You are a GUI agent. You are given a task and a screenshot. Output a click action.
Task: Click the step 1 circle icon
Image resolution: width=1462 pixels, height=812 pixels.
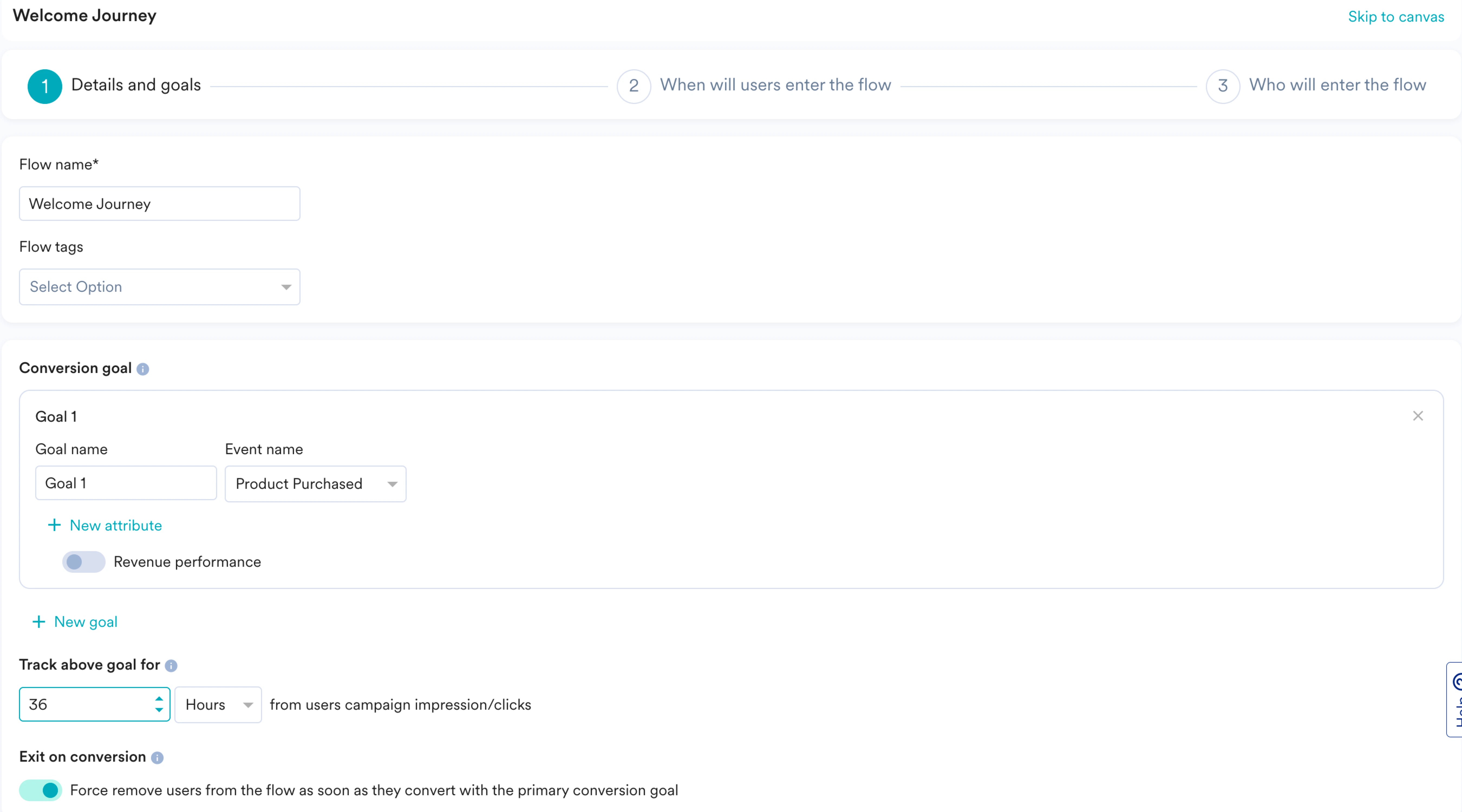click(45, 86)
